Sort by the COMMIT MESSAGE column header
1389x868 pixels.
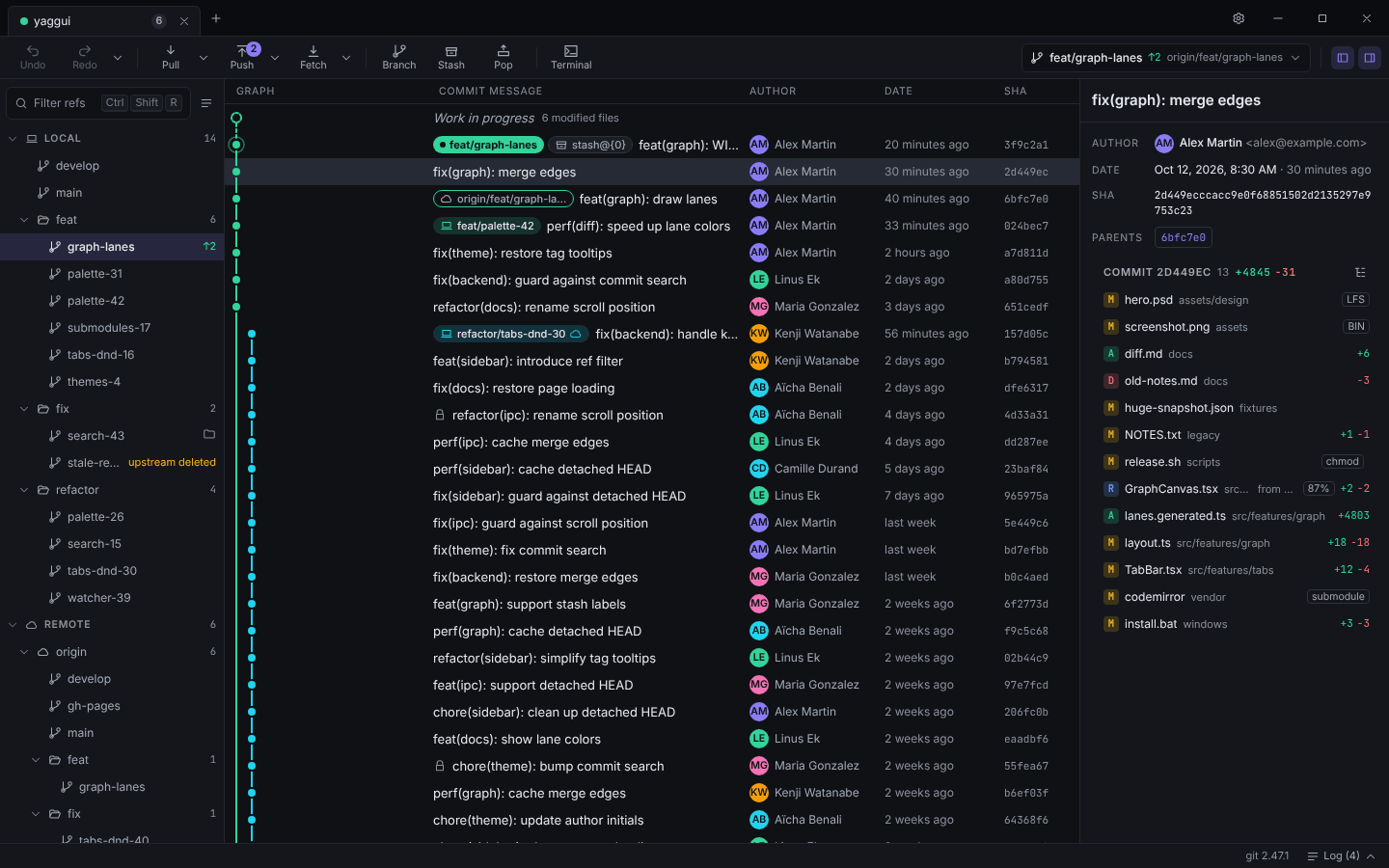(490, 91)
